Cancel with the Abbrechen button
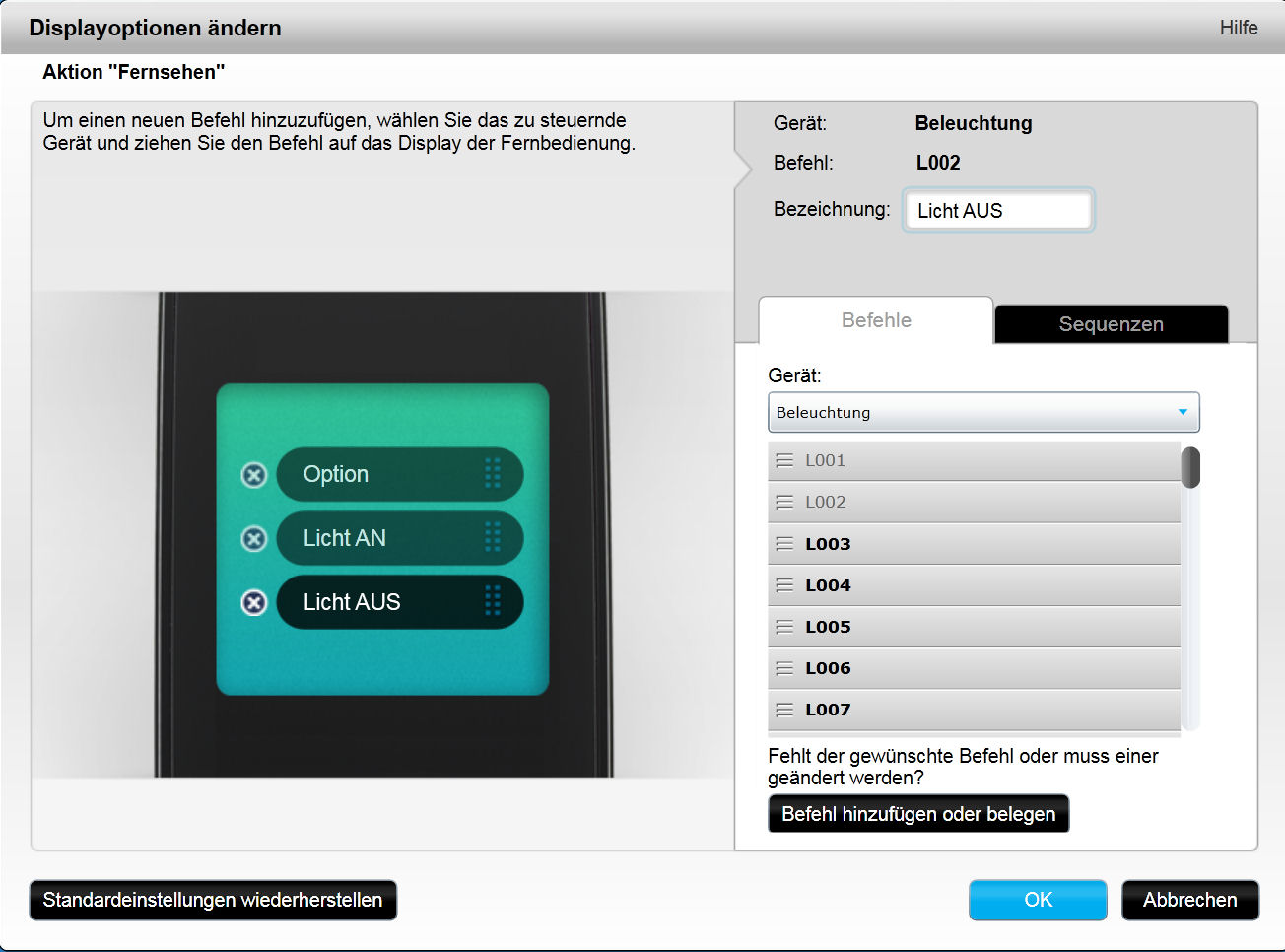 click(x=1189, y=900)
